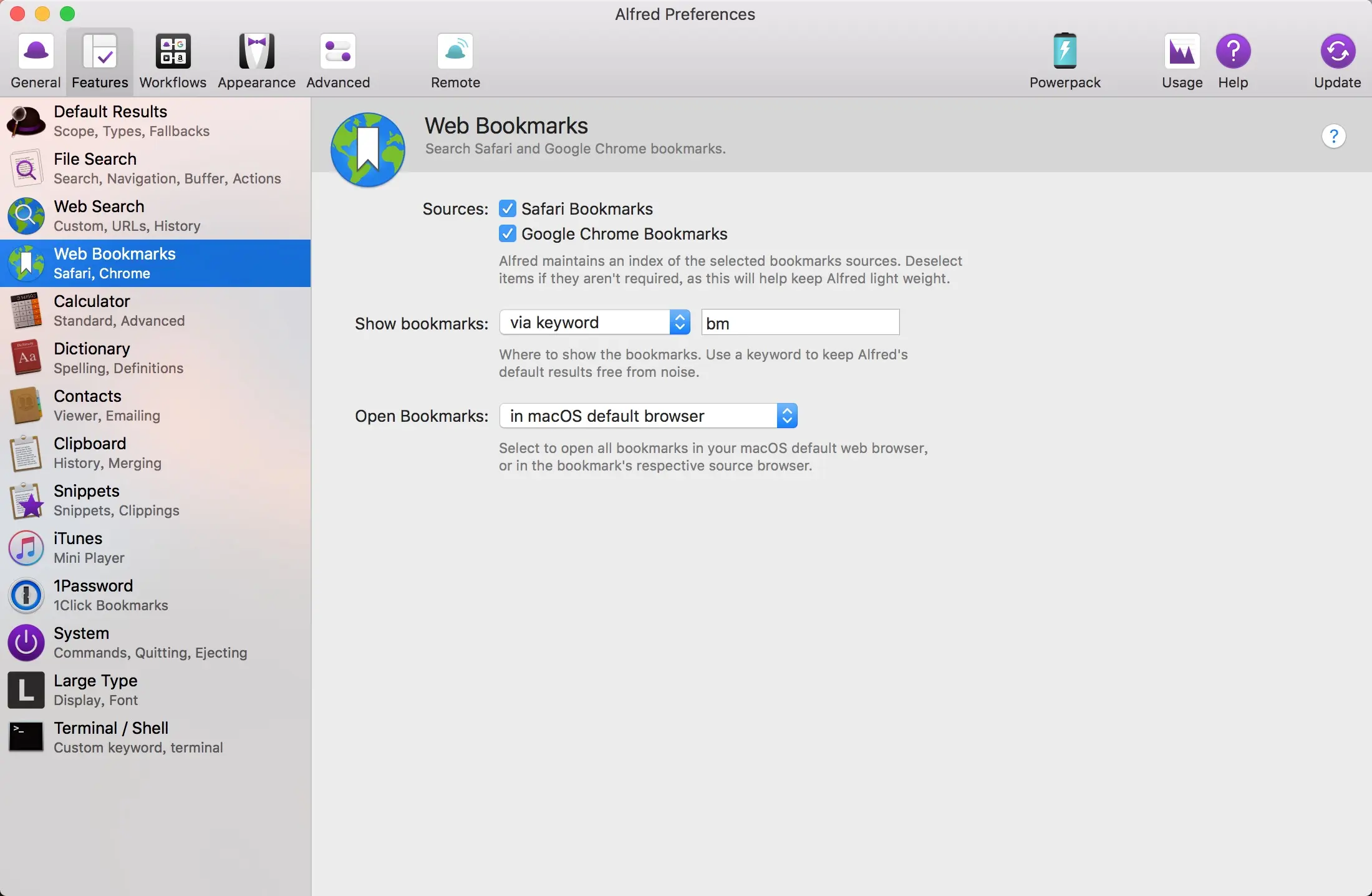Select the 1Password feature icon
Viewport: 1372px width, 896px height.
pos(26,595)
